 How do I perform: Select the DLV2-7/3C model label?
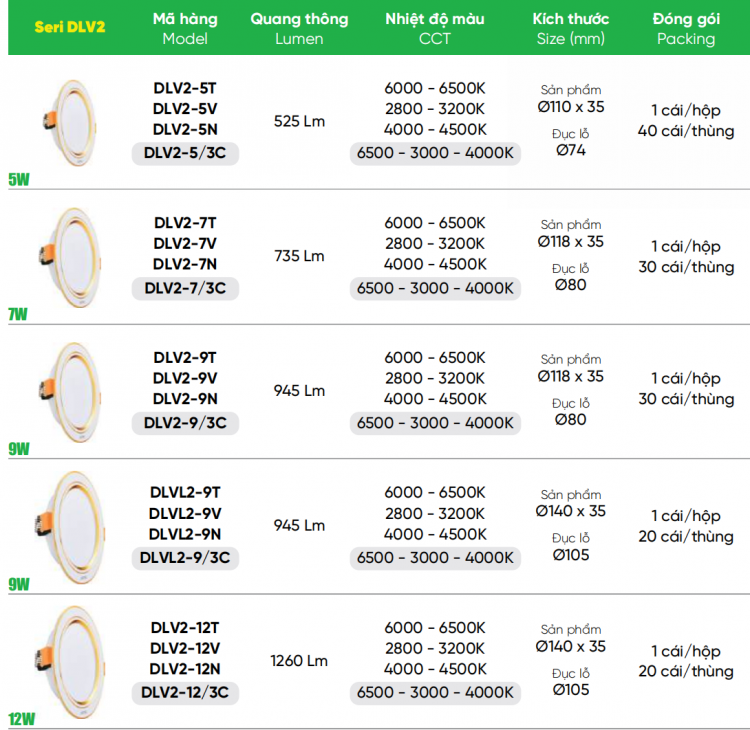click(x=185, y=288)
